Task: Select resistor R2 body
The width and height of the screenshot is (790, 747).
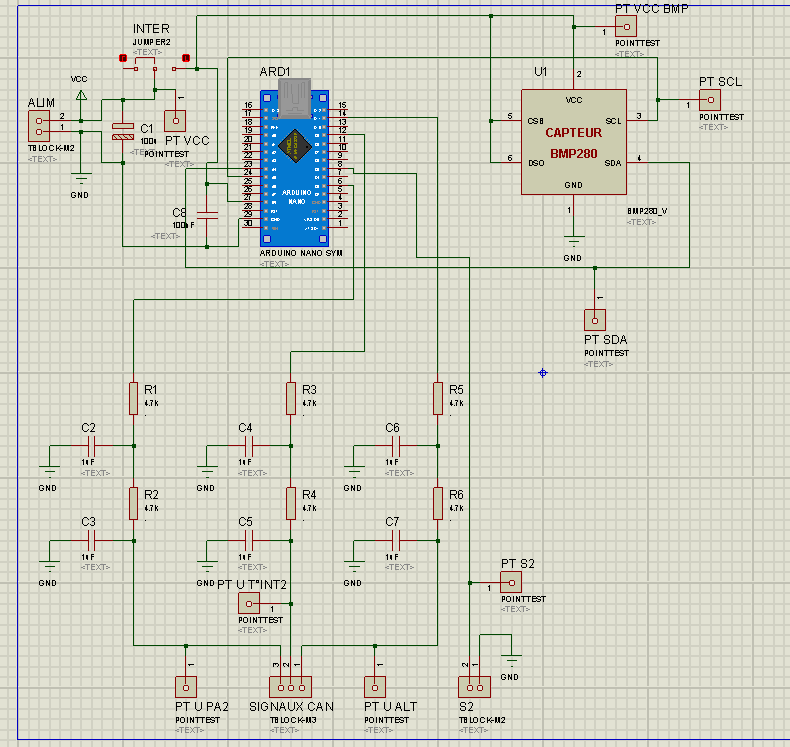Action: (134, 503)
